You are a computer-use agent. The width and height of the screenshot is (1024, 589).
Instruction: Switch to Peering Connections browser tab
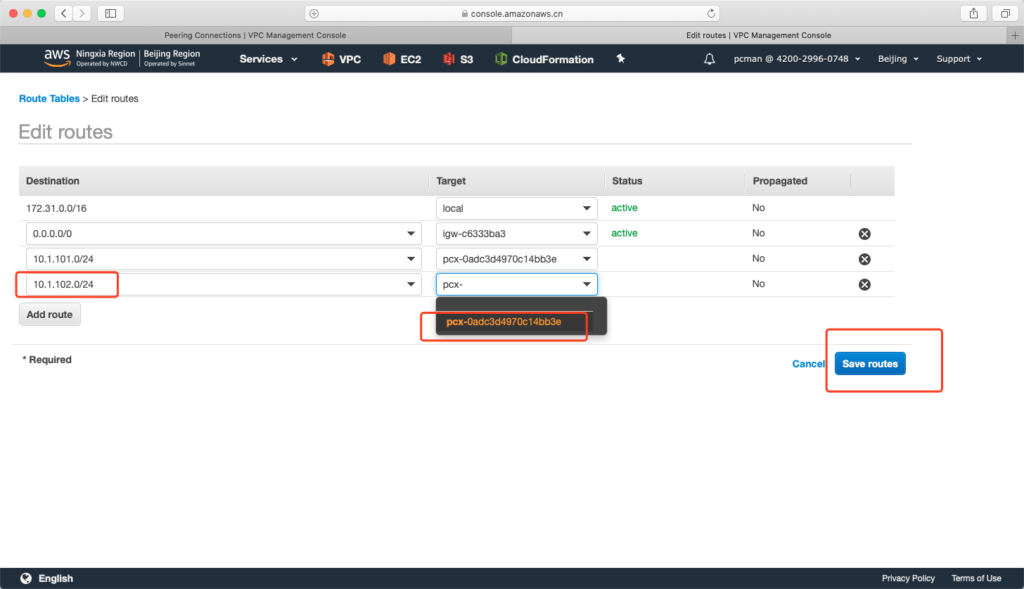(255, 35)
